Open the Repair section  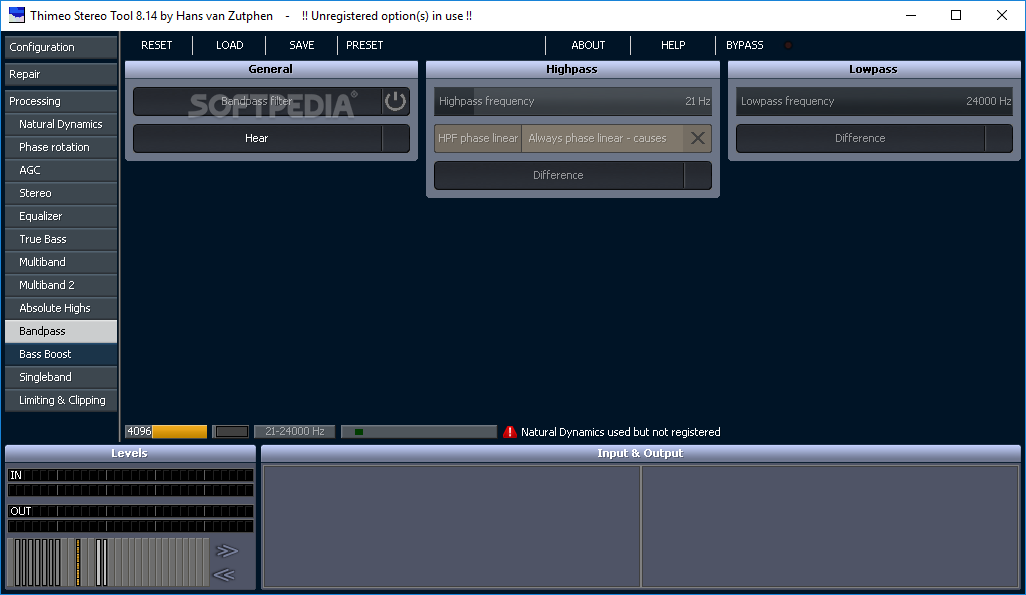click(x=61, y=74)
